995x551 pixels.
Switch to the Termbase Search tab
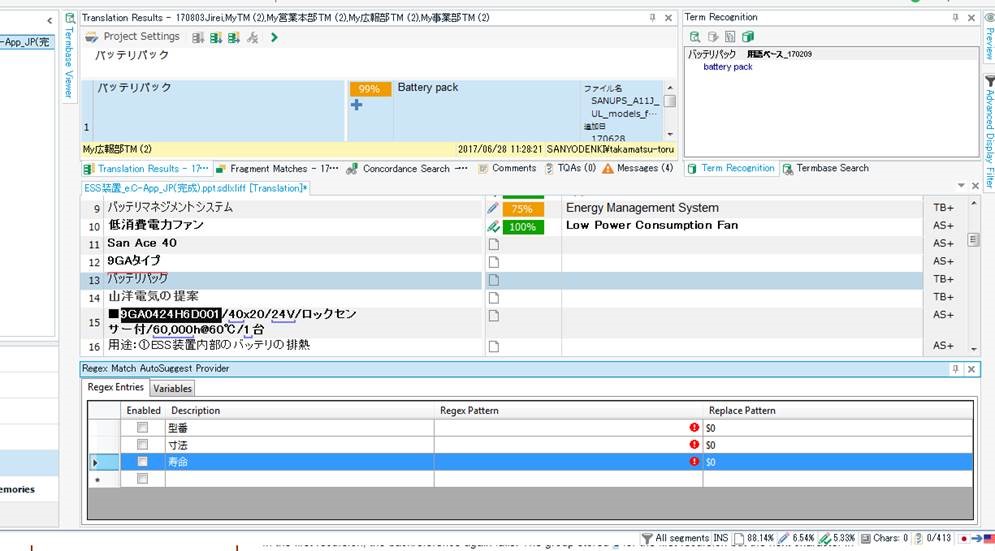(x=826, y=168)
